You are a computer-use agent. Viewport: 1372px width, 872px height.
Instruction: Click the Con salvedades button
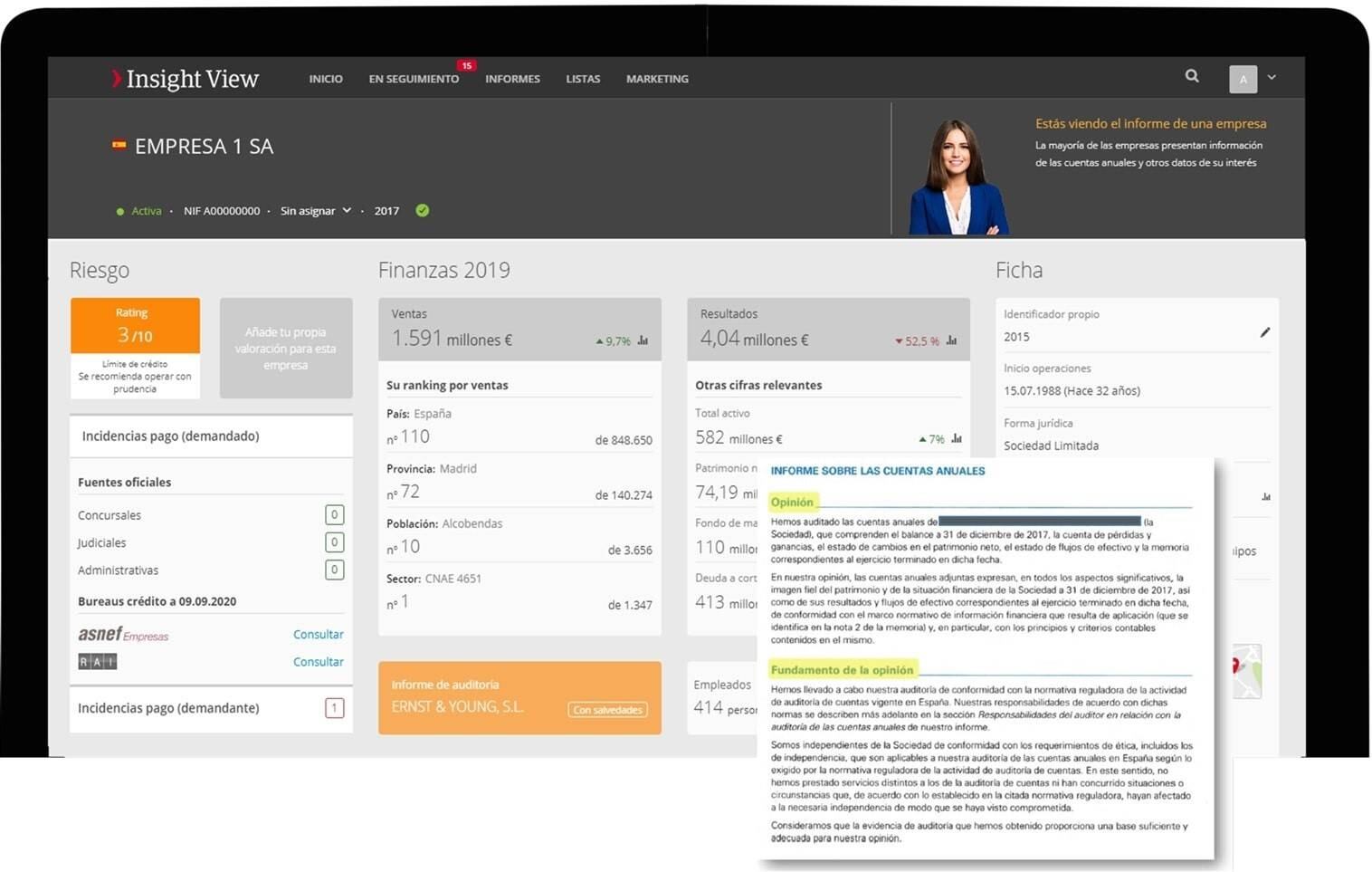(607, 709)
